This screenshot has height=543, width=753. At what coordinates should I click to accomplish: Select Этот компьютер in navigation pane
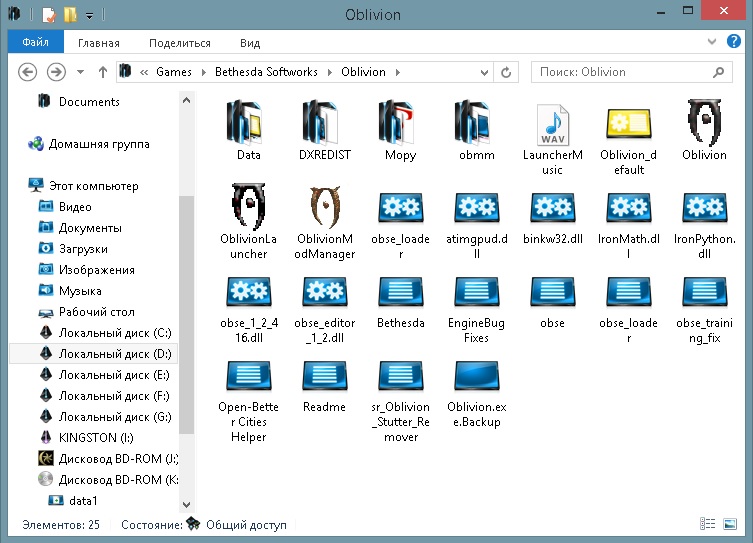pyautogui.click(x=93, y=186)
